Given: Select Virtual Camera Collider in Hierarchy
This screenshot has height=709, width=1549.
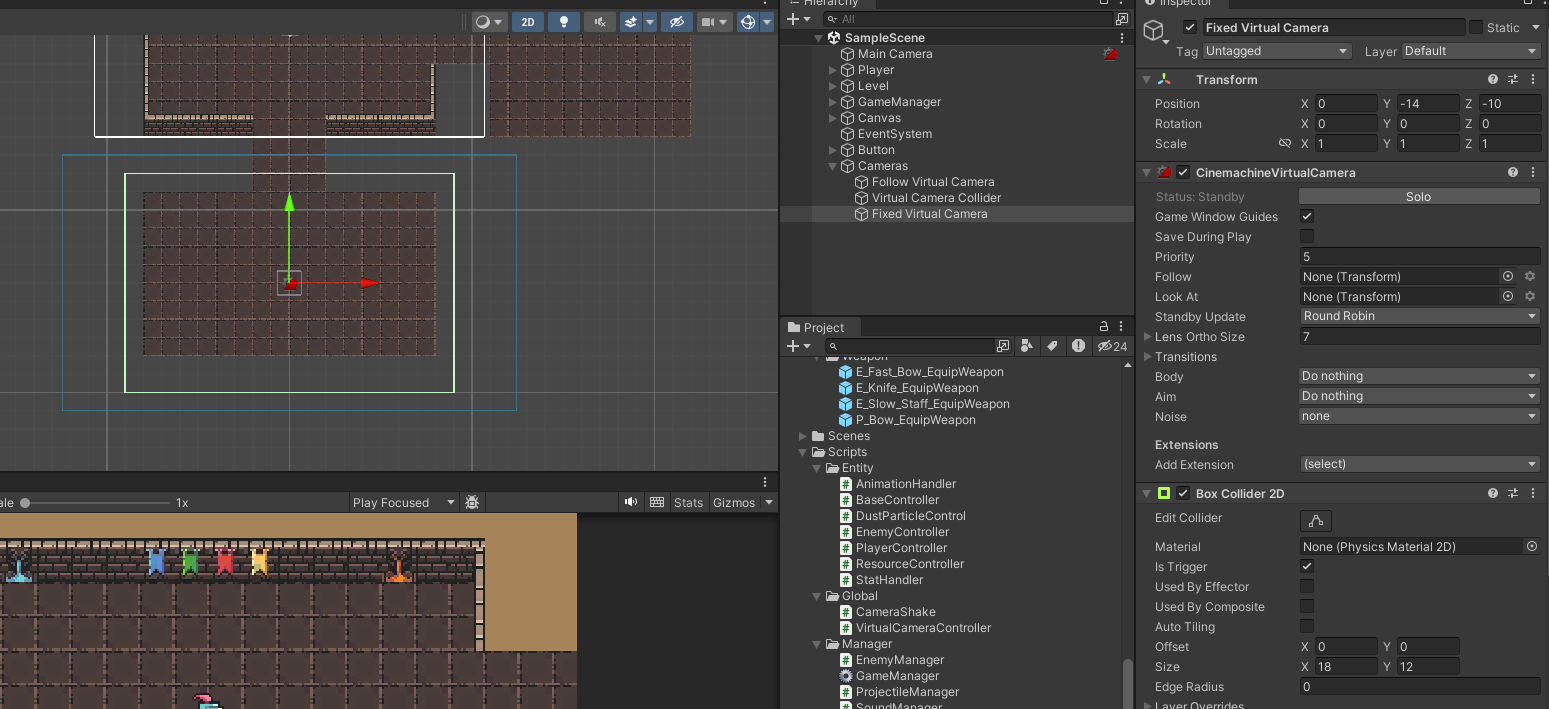Looking at the screenshot, I should pyautogui.click(x=936, y=198).
